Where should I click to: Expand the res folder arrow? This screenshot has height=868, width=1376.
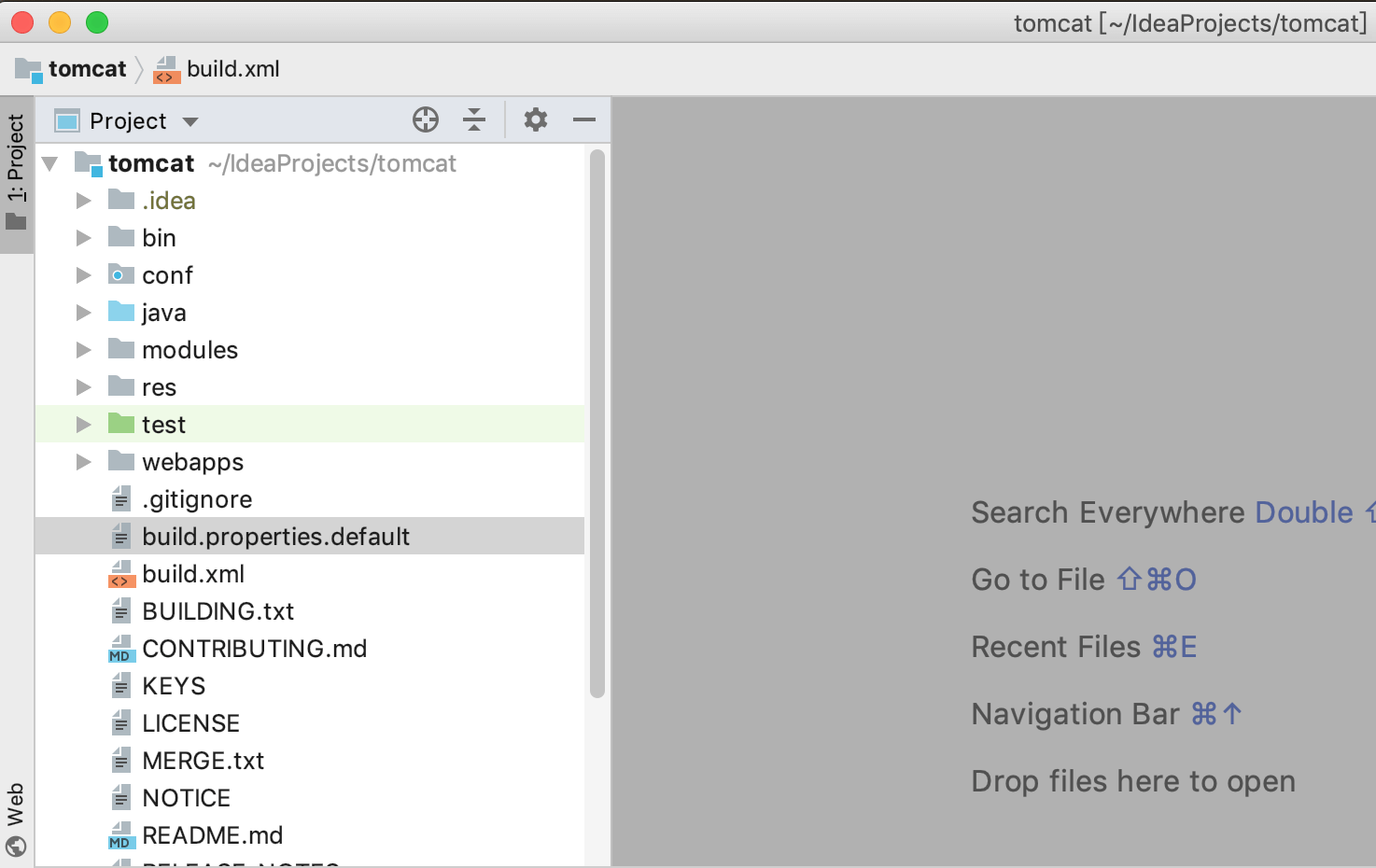(x=84, y=387)
